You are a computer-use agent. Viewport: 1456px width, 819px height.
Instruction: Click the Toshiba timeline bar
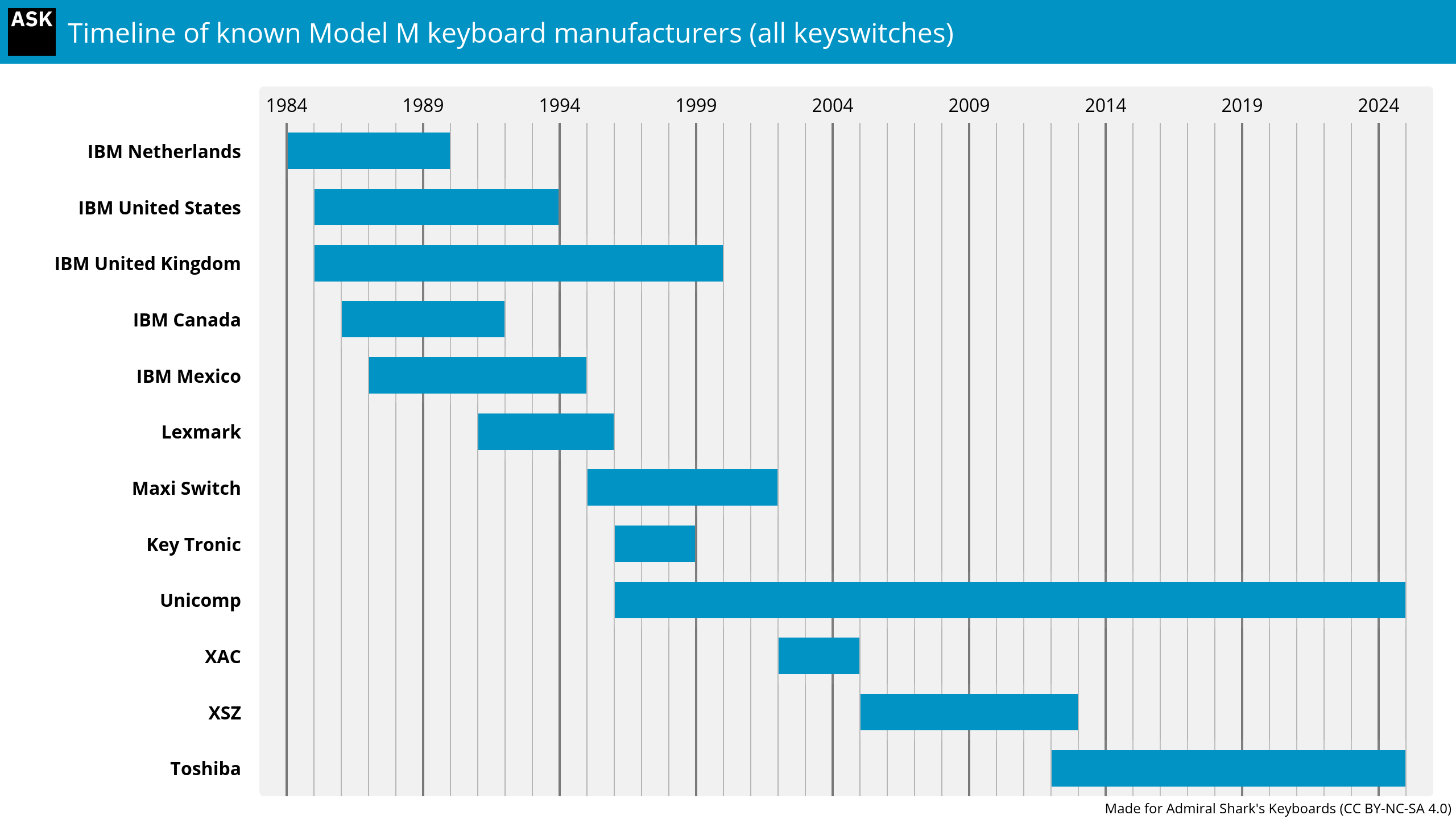(1228, 768)
